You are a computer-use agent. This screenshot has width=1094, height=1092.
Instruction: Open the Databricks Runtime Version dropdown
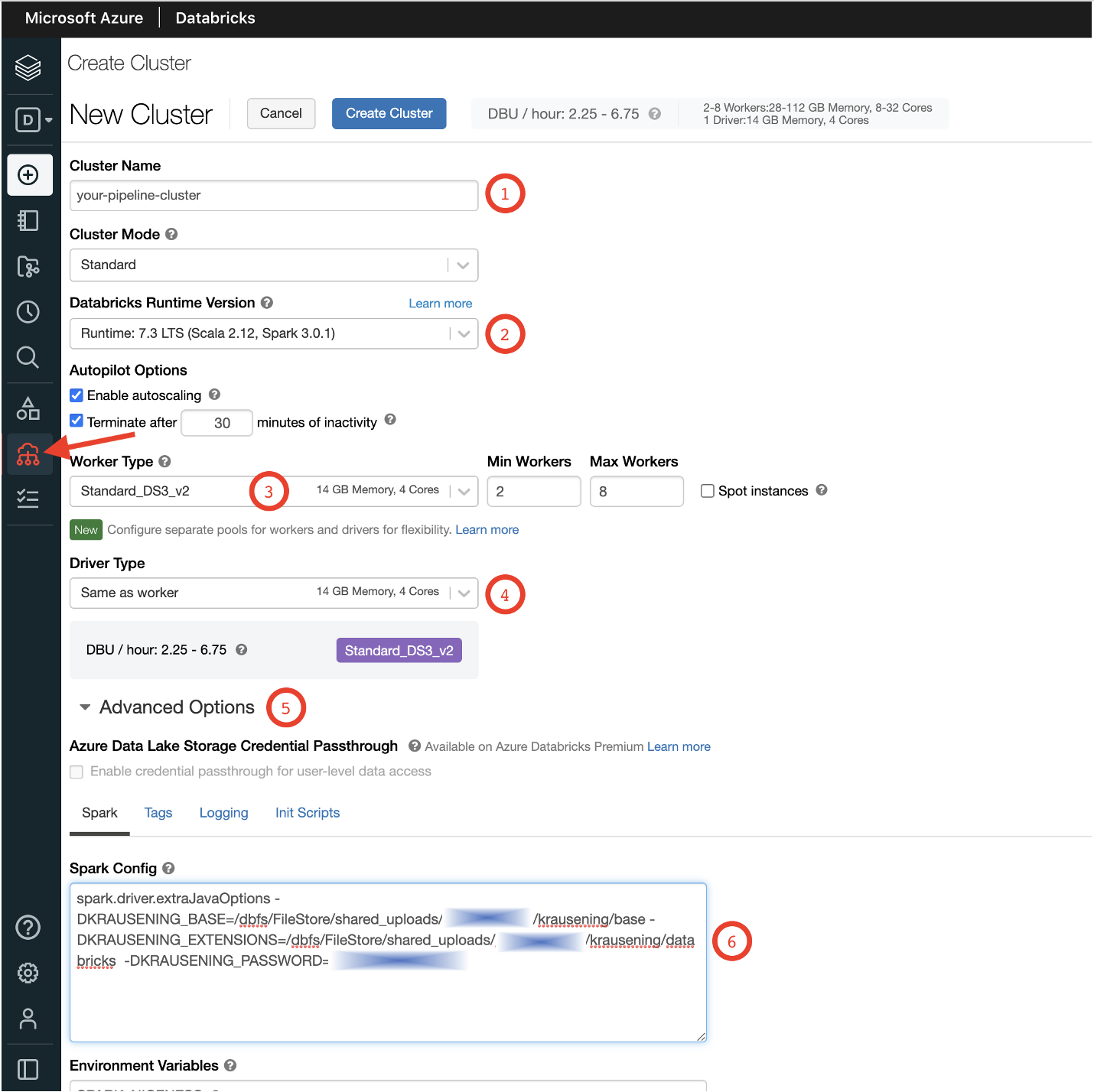click(x=462, y=333)
